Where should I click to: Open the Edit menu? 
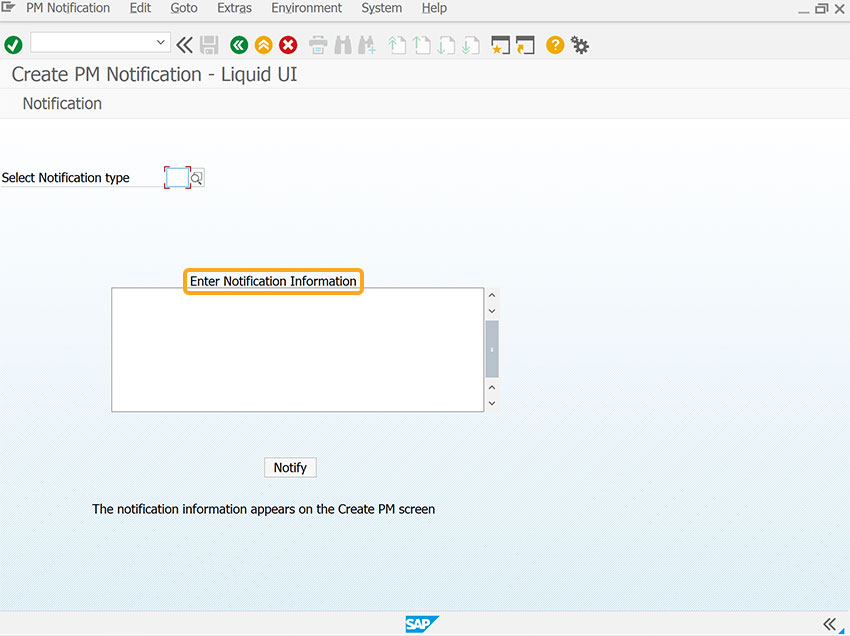coord(140,8)
